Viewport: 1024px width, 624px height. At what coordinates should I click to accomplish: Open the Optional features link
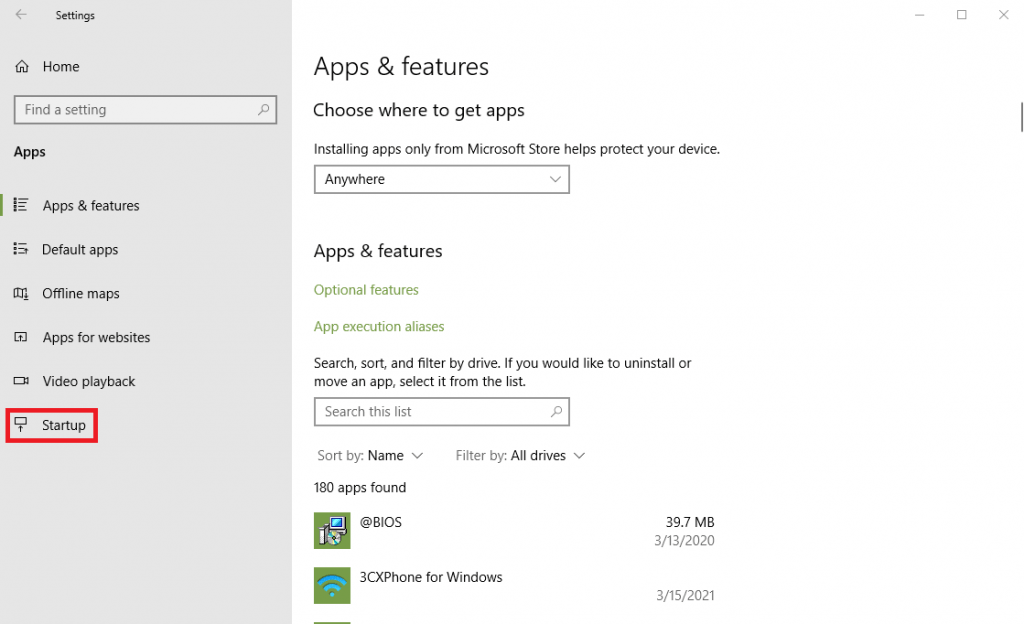(x=366, y=290)
